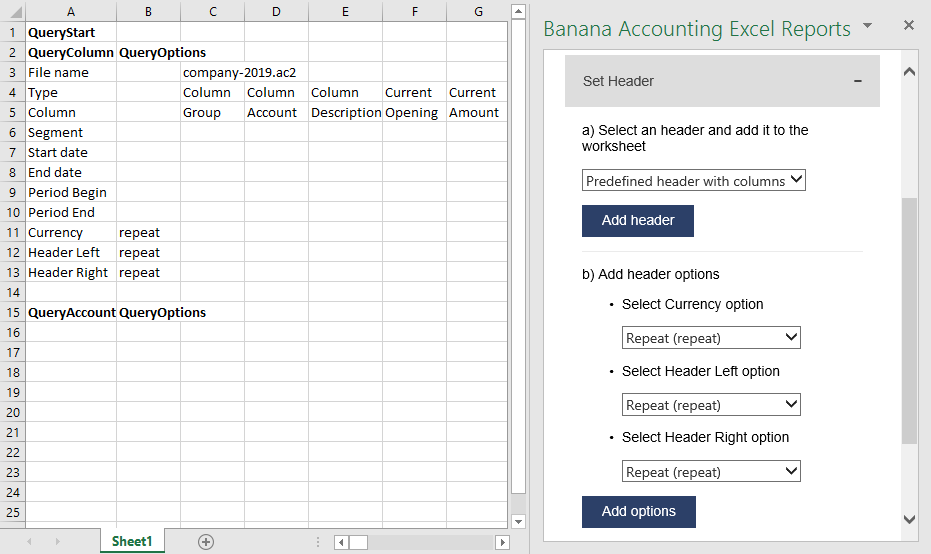The image size is (931, 554).
Task: Click the horizontal scrollbar thumb
Action: 358,542
